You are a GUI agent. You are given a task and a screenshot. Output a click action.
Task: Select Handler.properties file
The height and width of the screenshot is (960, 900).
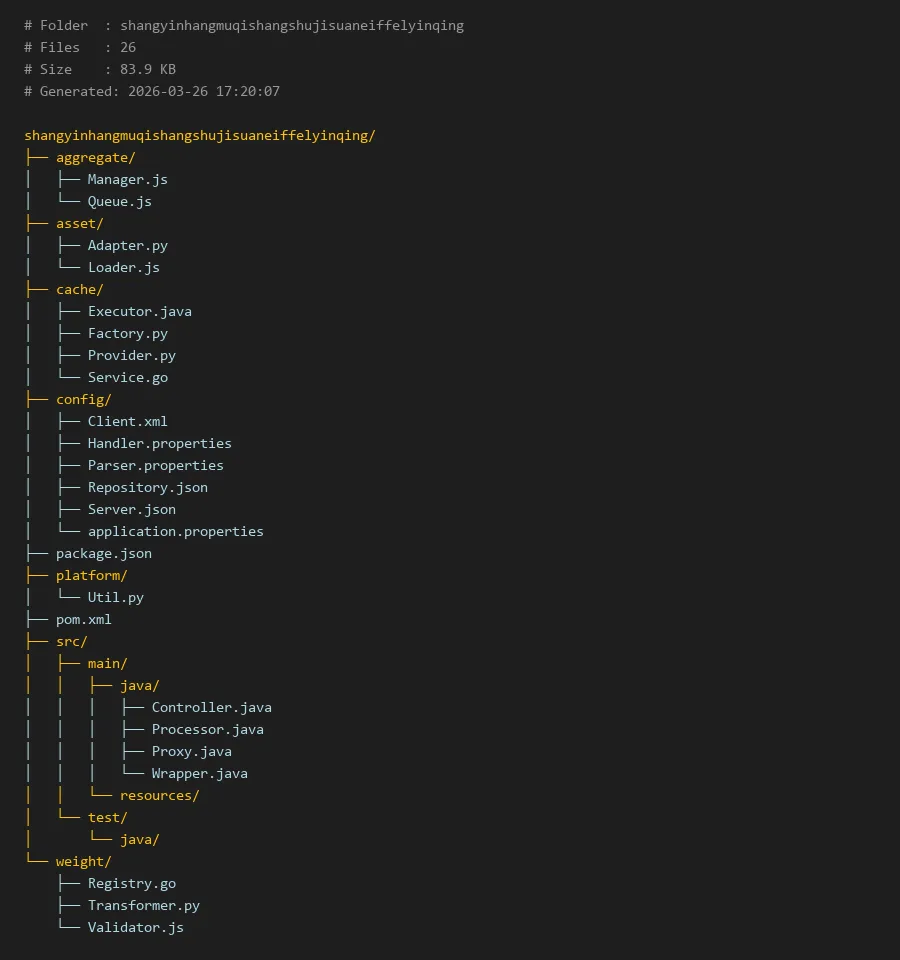pos(159,443)
